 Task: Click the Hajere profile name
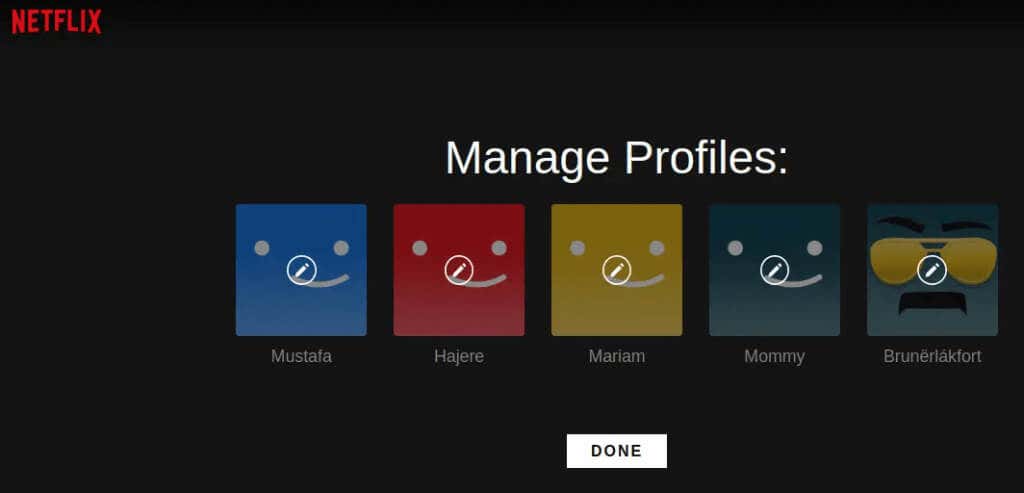coord(459,357)
